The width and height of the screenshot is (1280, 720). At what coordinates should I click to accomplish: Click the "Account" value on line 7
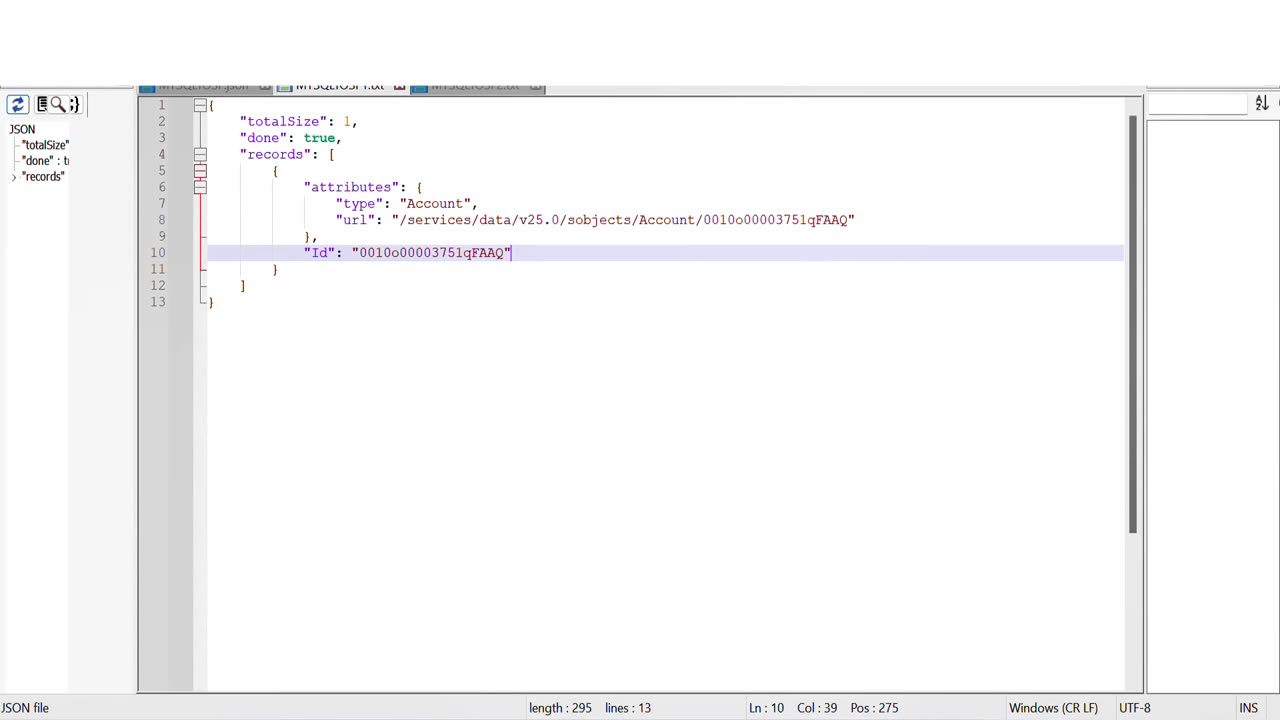point(435,203)
